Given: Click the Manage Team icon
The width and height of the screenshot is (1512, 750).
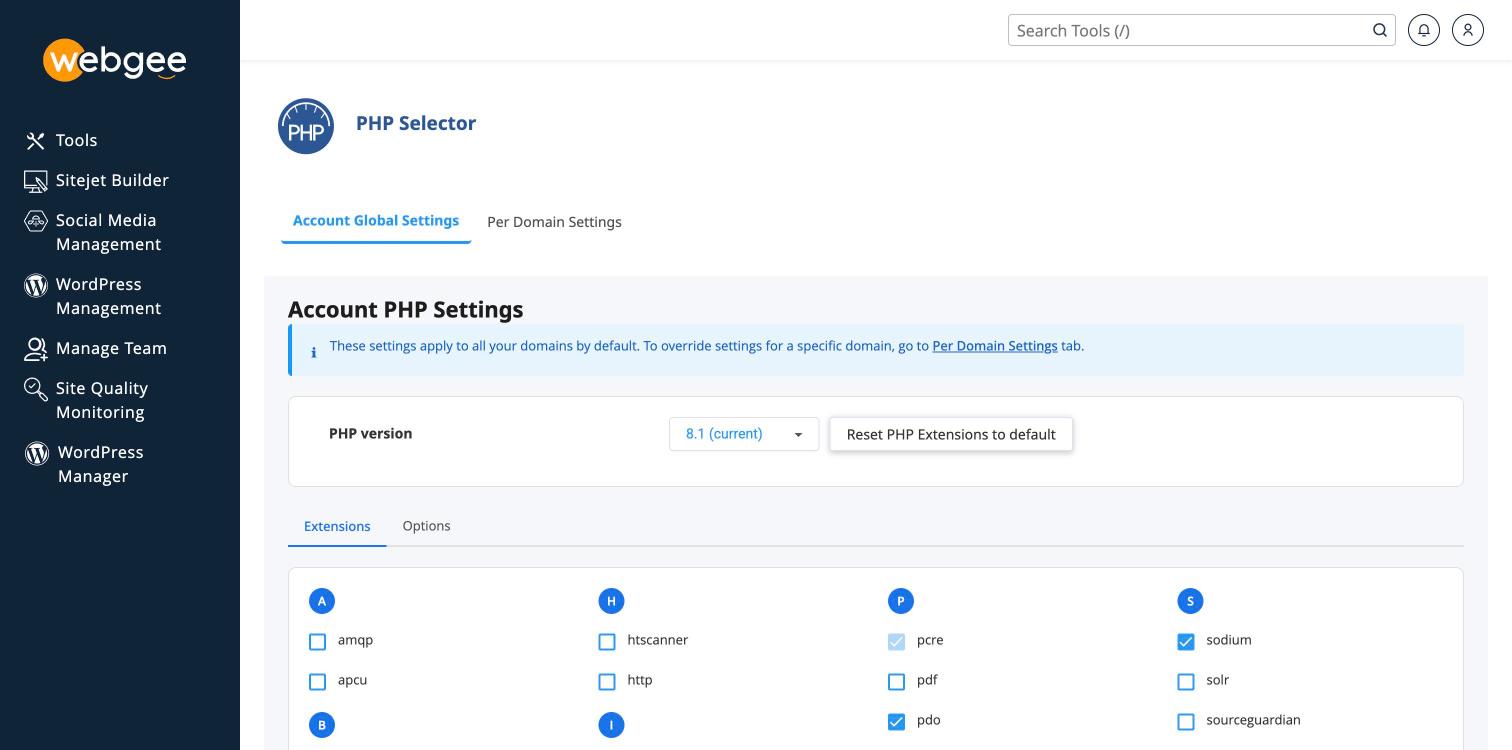Looking at the screenshot, I should tap(36, 349).
